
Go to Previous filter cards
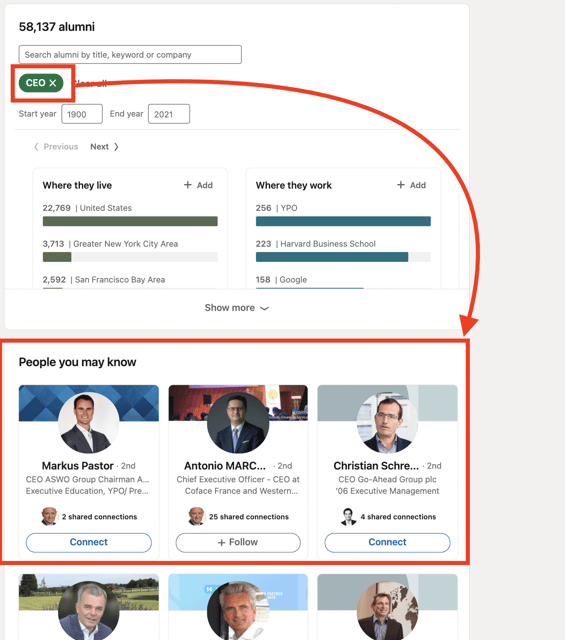tap(56, 147)
